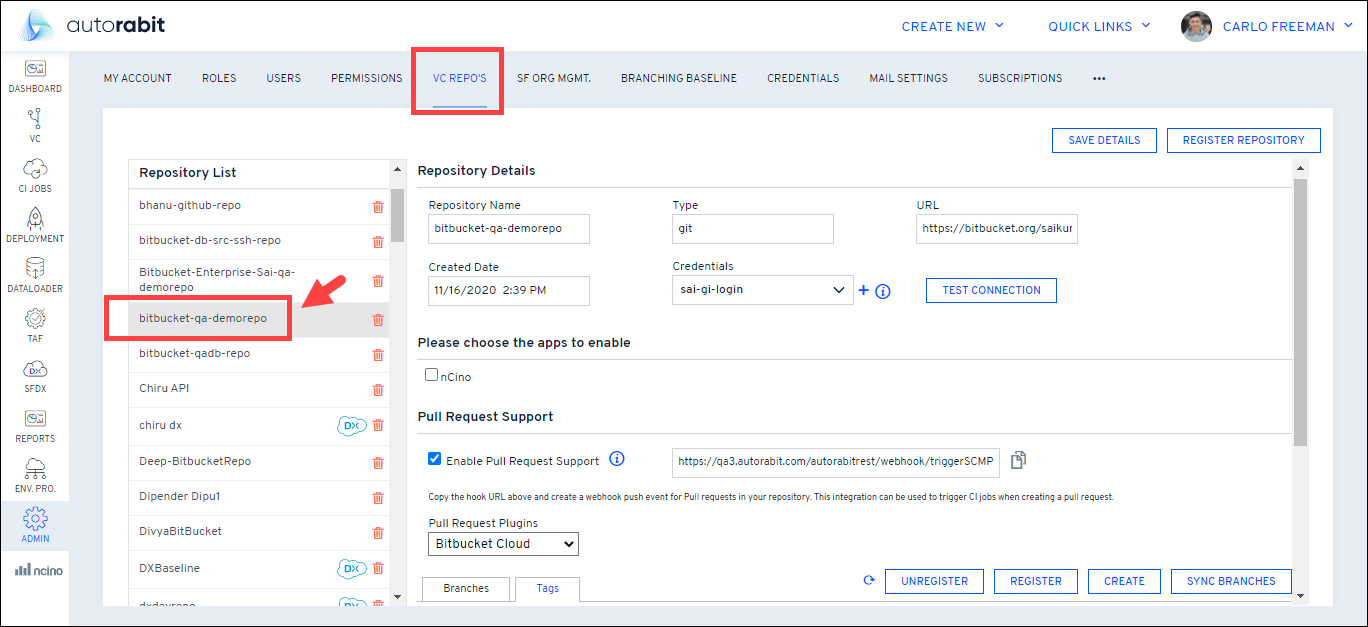Viewport: 1368px width, 627px height.
Task: Click delete icon for bhanu-github-repo
Action: pos(378,207)
